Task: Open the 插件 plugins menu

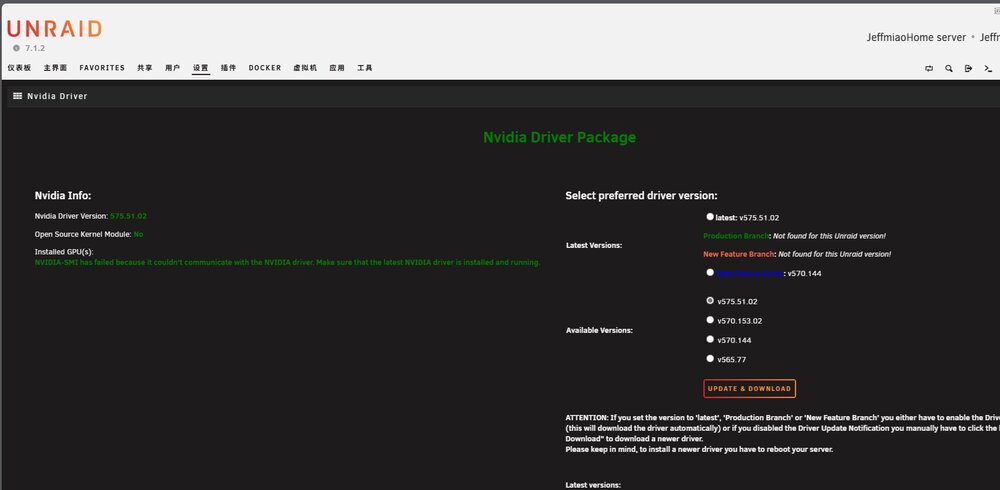Action: (x=228, y=68)
